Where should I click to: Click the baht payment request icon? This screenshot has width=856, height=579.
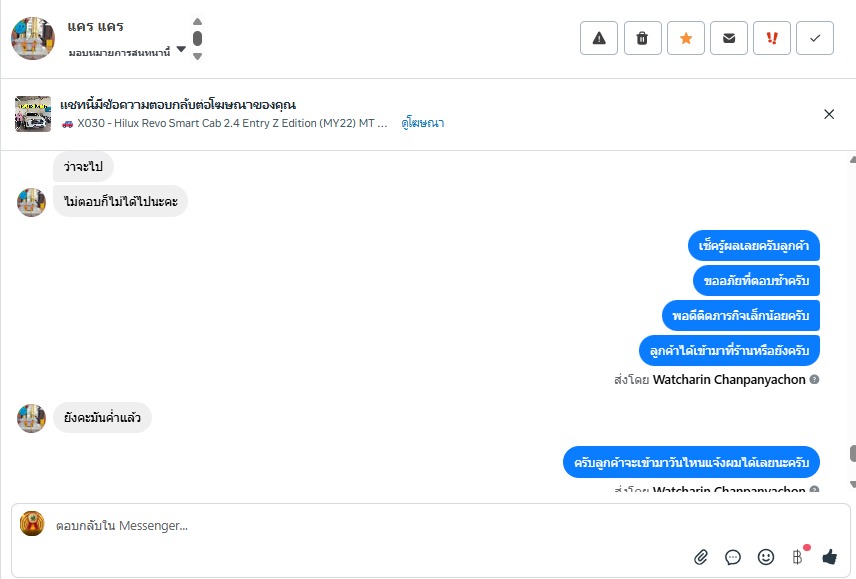click(x=798, y=557)
